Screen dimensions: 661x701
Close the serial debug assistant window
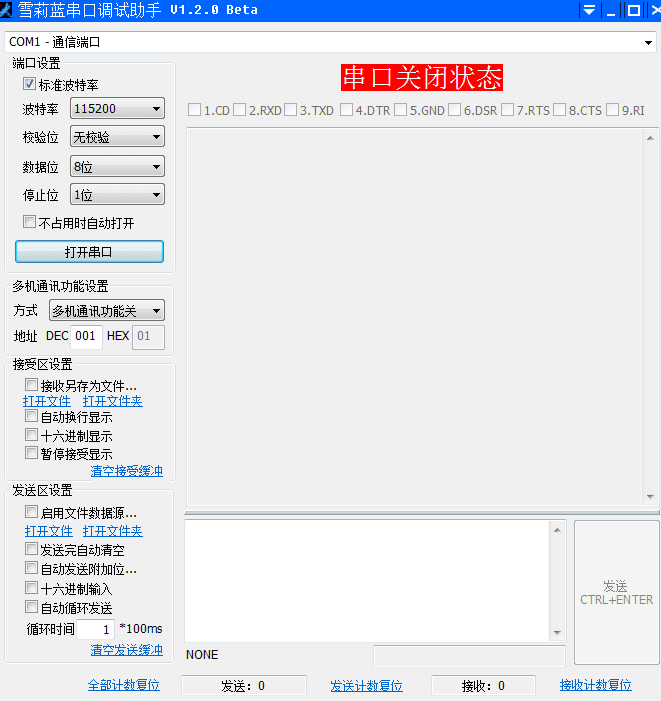655,10
